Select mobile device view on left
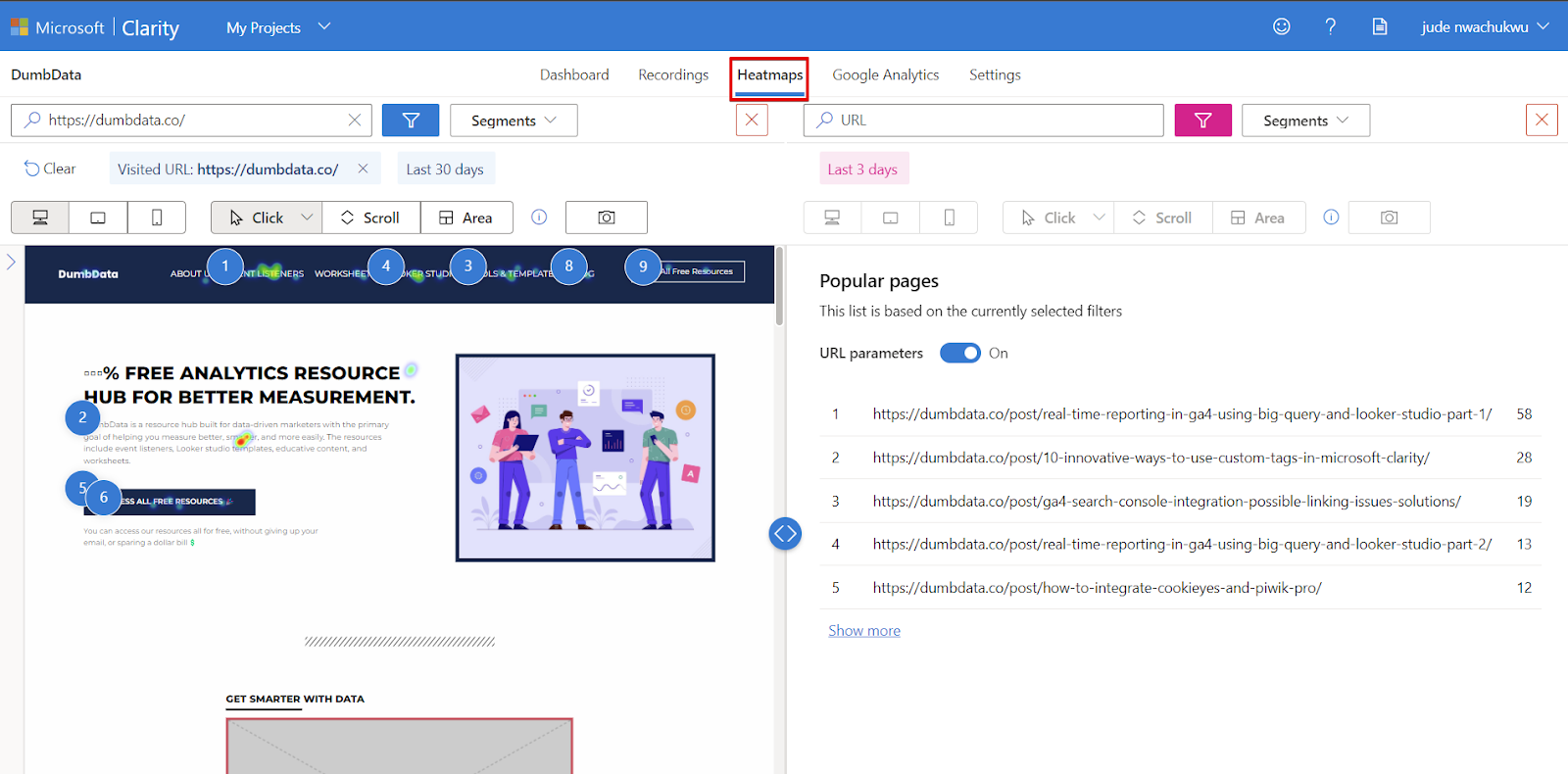Viewport: 1568px width, 774px height. coord(157,218)
